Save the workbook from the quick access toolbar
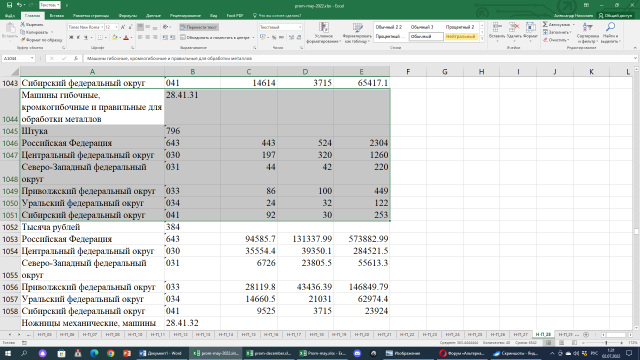This screenshot has width=640, height=360. pyautogui.click(x=9, y=5)
